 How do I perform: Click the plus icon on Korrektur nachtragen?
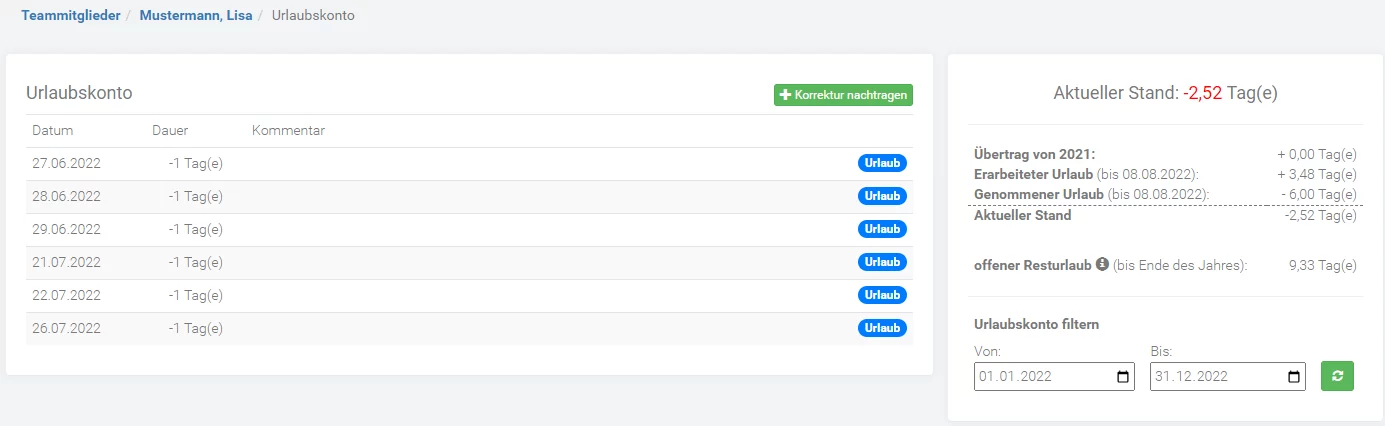[785, 96]
